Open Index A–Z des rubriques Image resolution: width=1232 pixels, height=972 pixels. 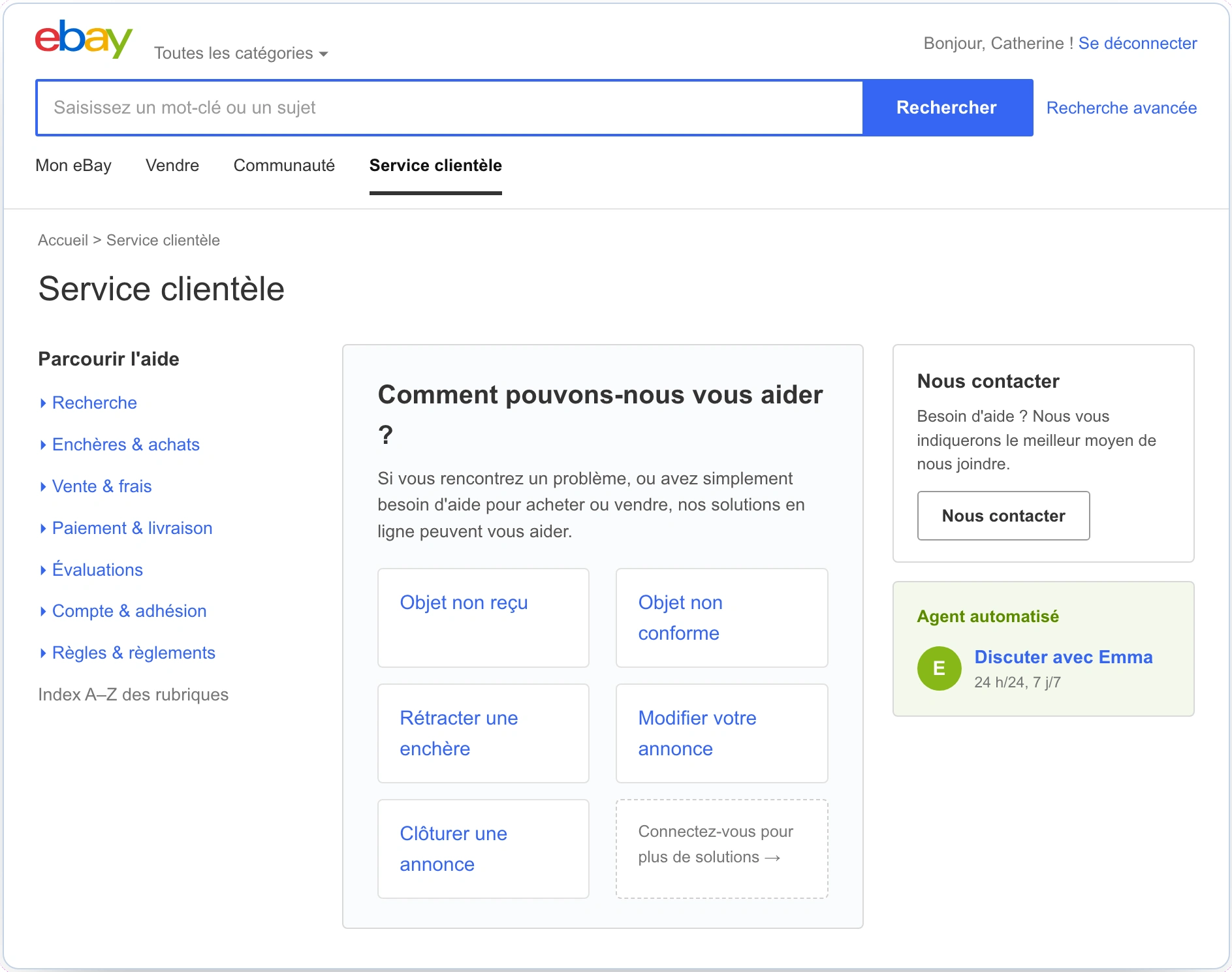tap(133, 695)
